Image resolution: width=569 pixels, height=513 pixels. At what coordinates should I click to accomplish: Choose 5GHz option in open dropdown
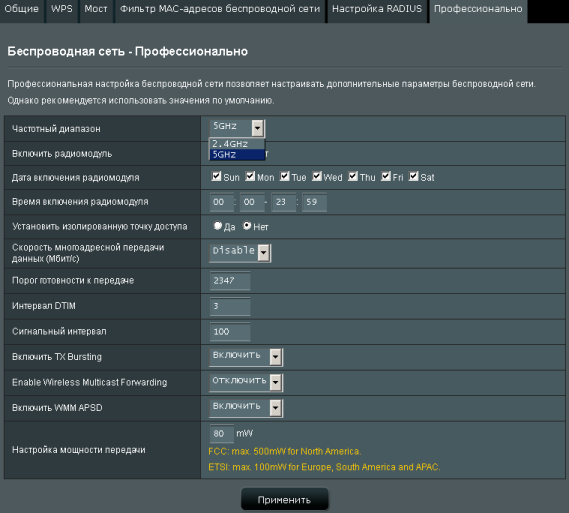click(x=237, y=155)
